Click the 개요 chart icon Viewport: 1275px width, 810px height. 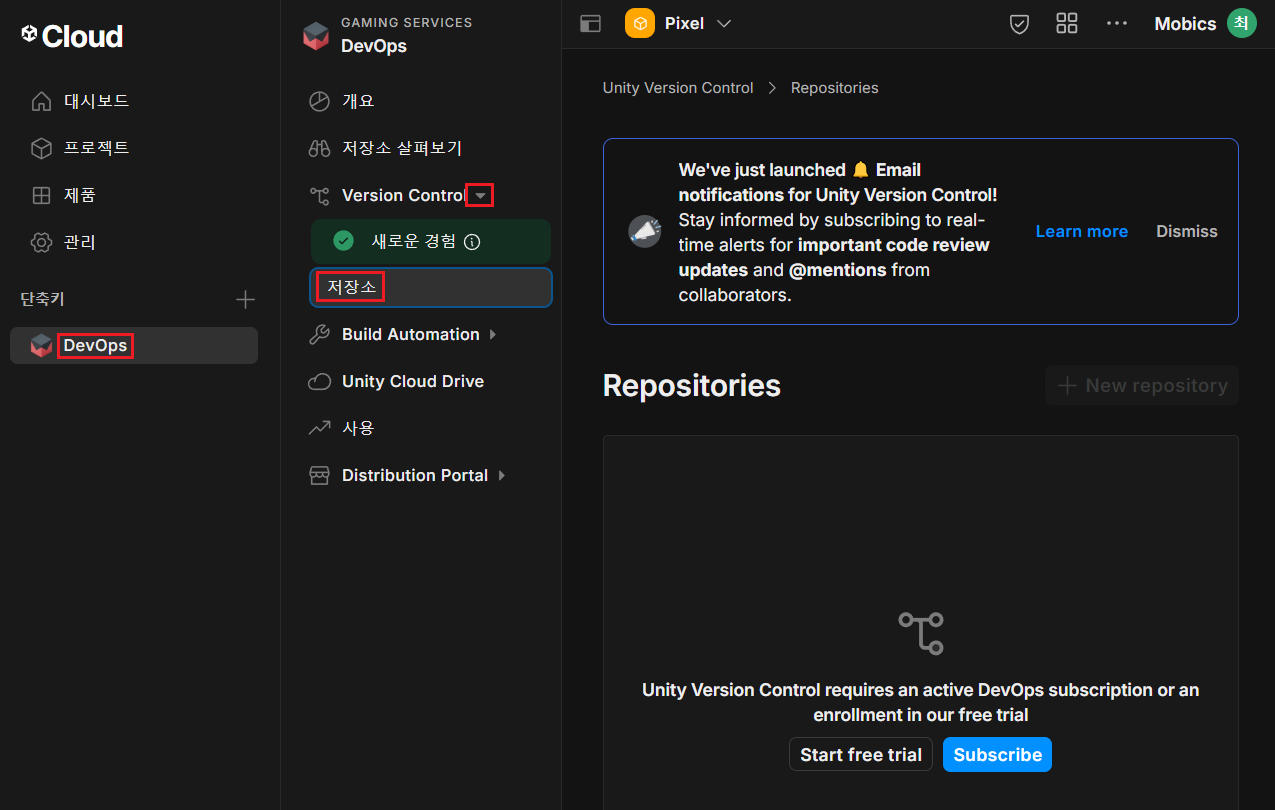click(x=319, y=101)
